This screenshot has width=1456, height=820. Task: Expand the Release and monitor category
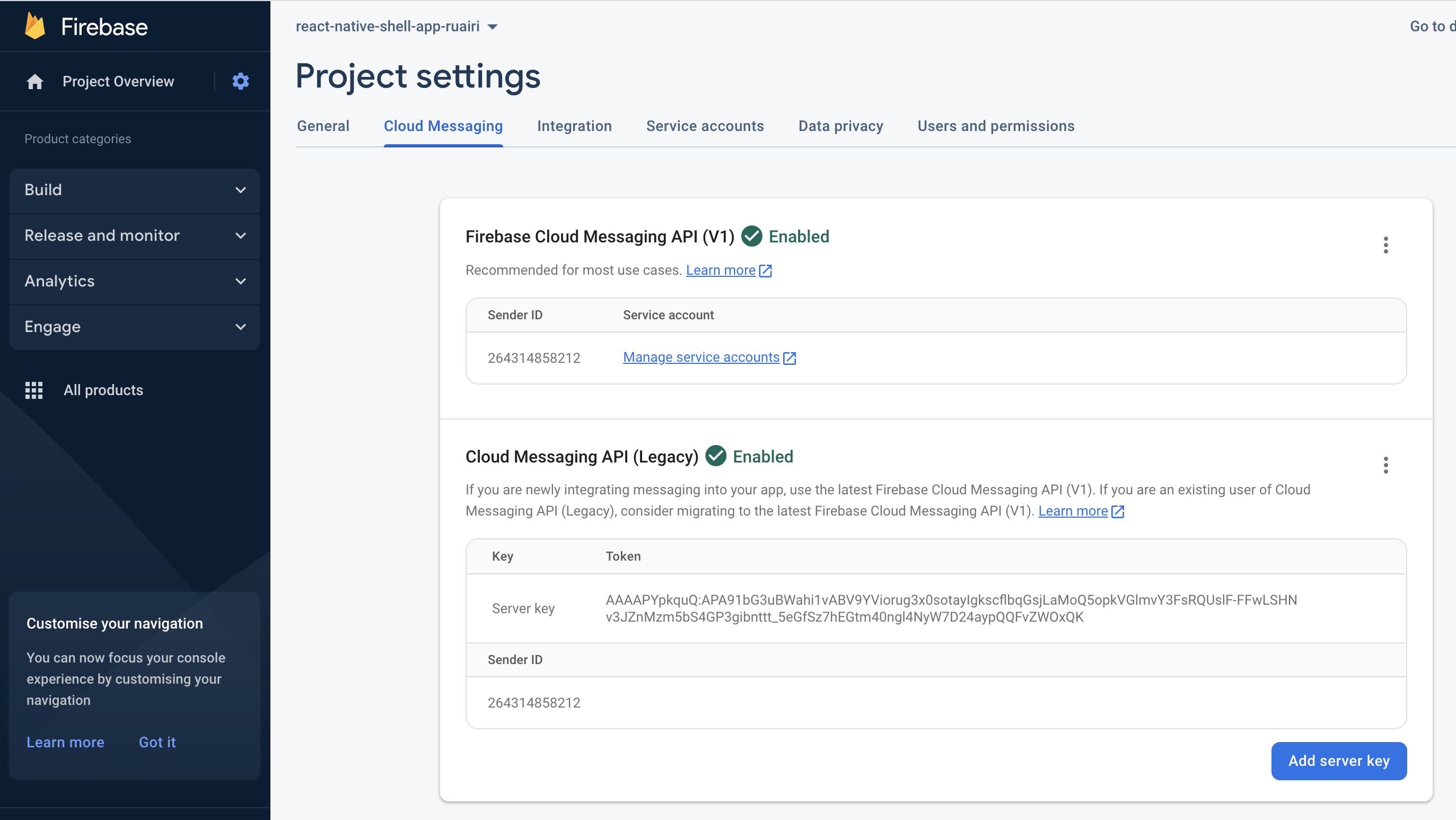click(135, 236)
